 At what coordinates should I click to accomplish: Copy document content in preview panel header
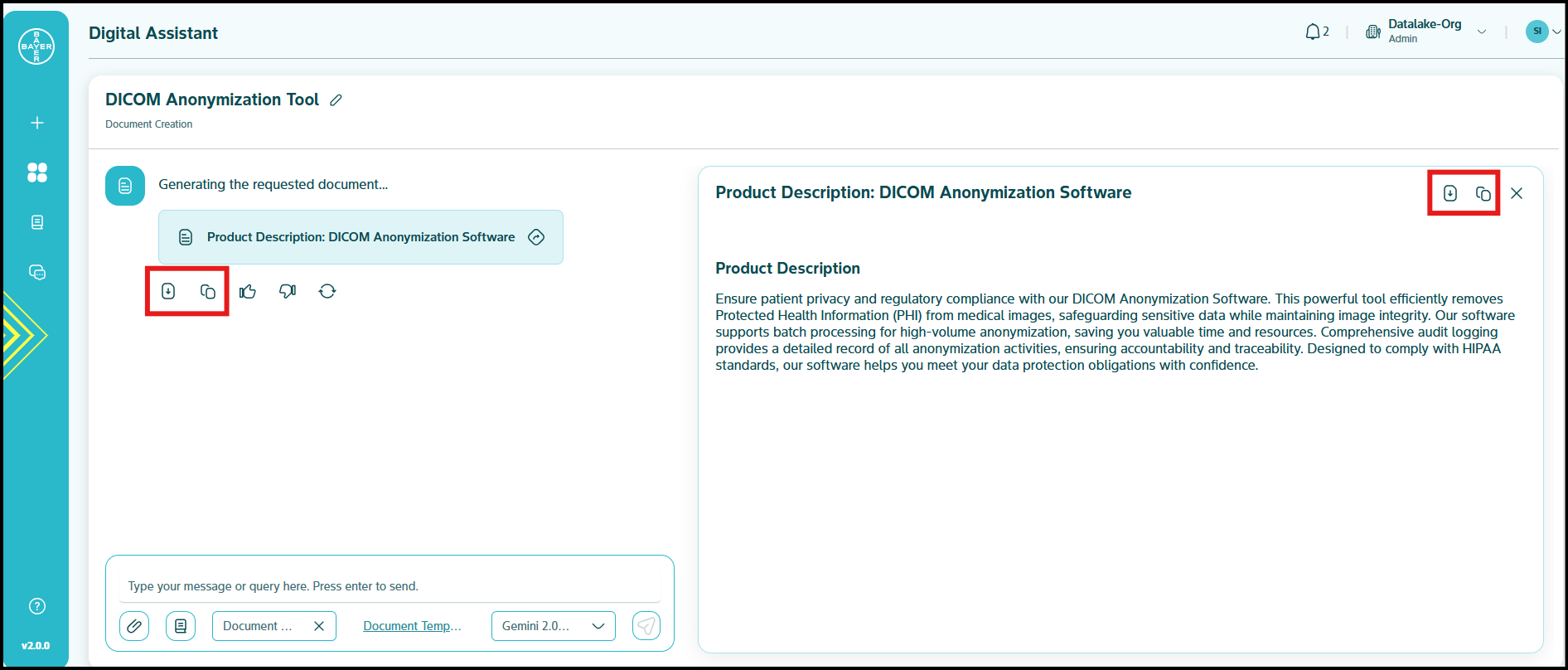(1483, 193)
